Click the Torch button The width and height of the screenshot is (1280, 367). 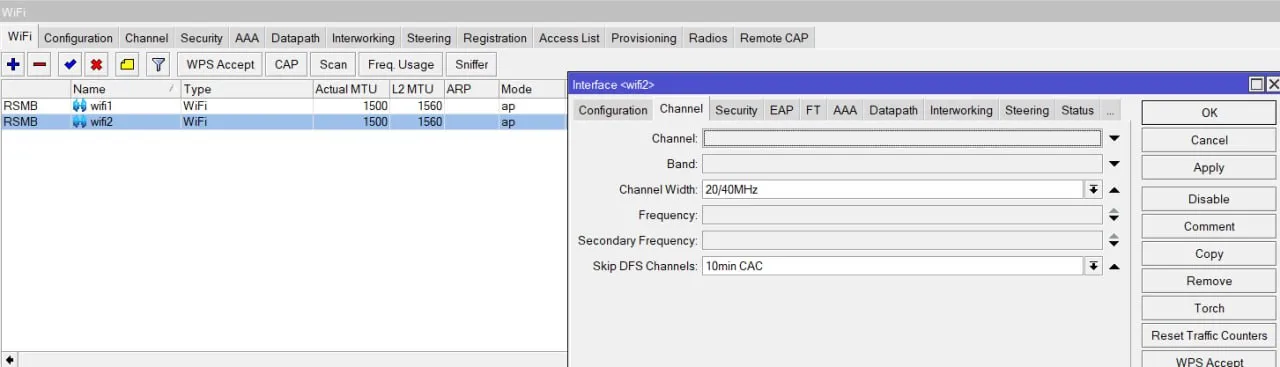coord(1209,308)
